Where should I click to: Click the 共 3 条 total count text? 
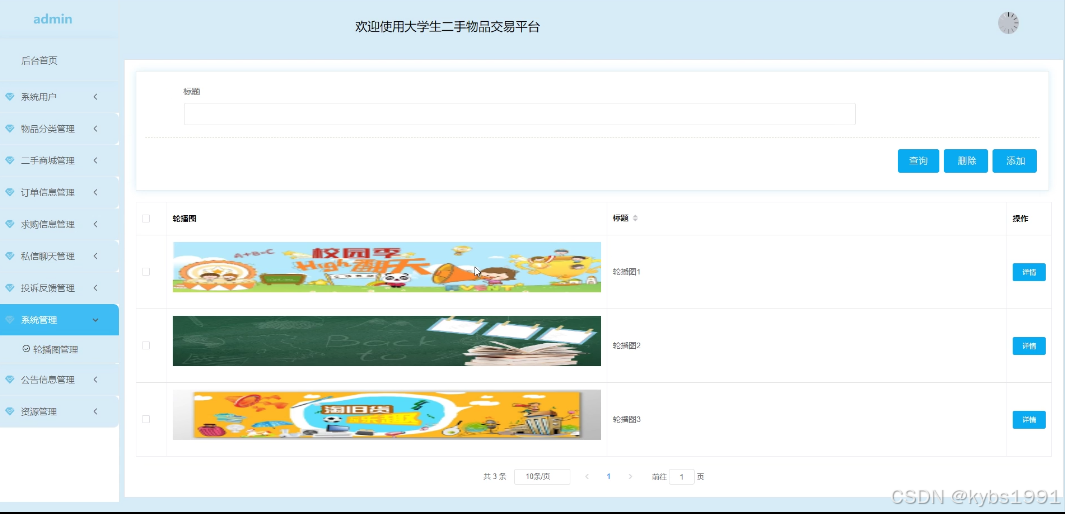[x=494, y=477]
